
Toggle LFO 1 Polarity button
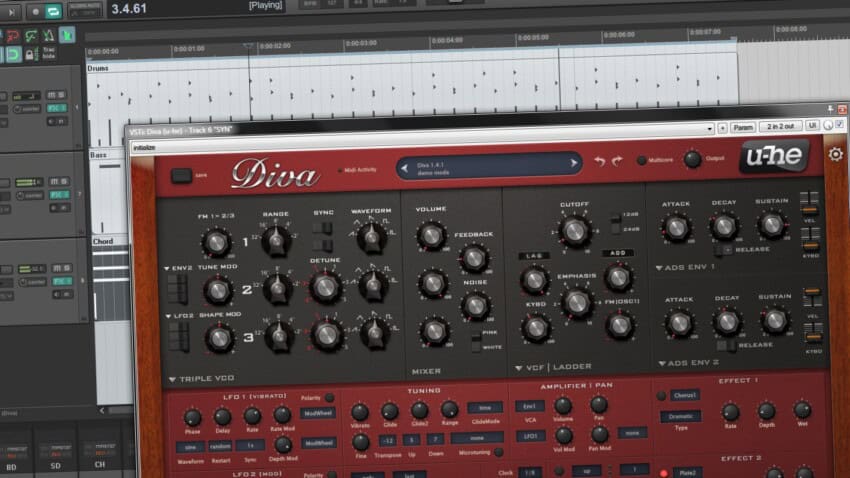(329, 398)
